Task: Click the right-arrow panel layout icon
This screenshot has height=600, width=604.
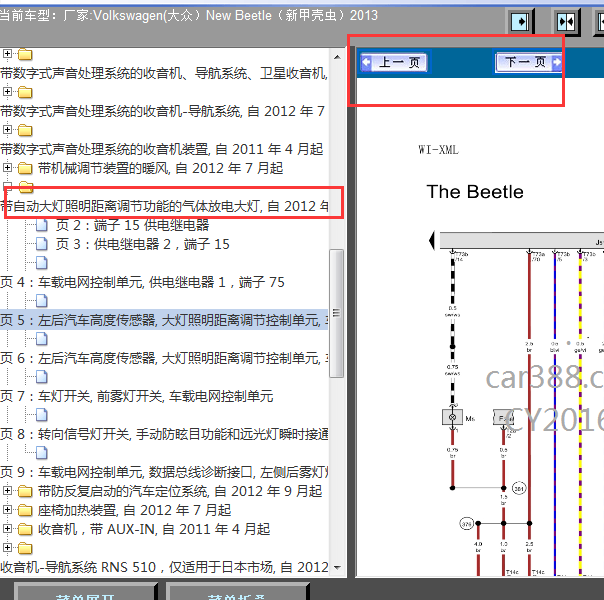Action: (x=520, y=22)
